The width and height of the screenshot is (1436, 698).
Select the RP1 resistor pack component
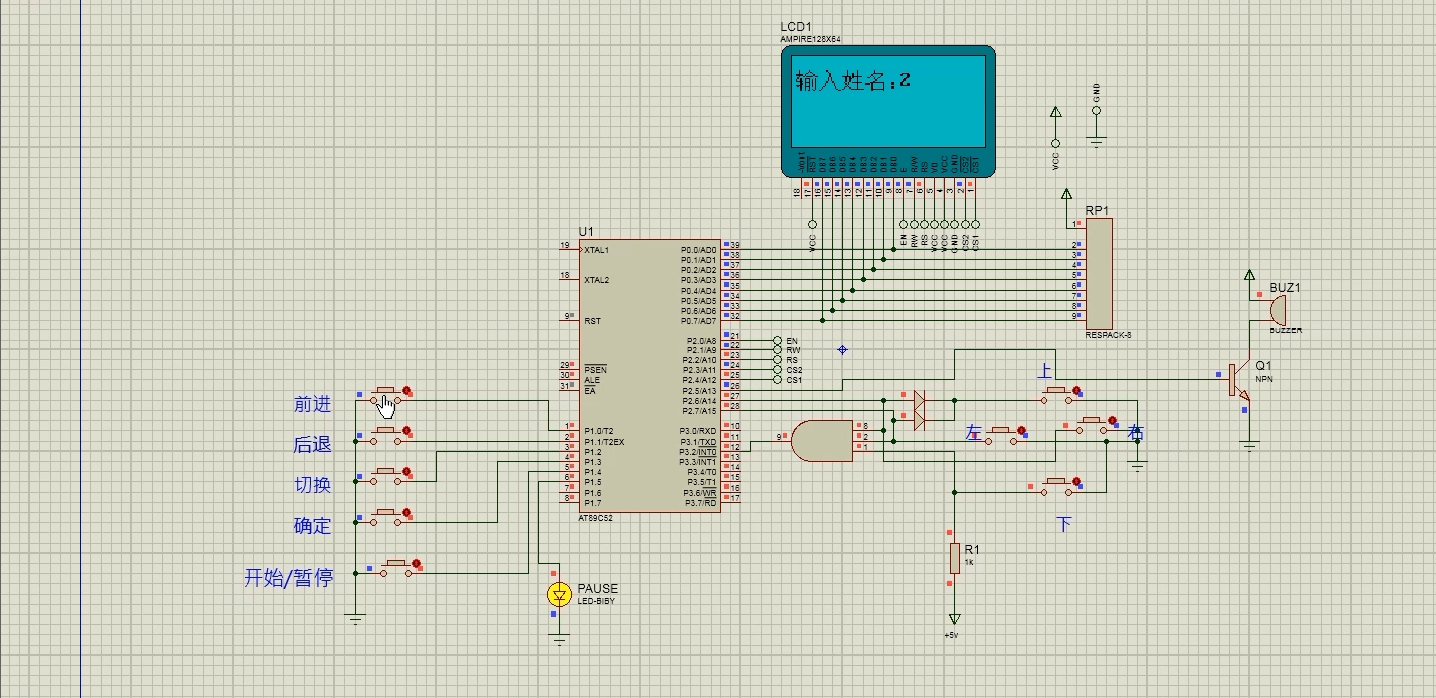(1099, 274)
